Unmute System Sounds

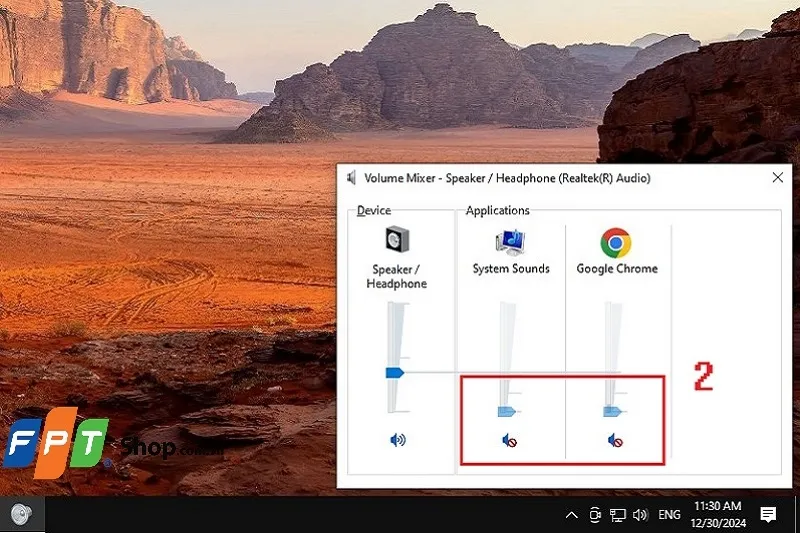pos(511,440)
